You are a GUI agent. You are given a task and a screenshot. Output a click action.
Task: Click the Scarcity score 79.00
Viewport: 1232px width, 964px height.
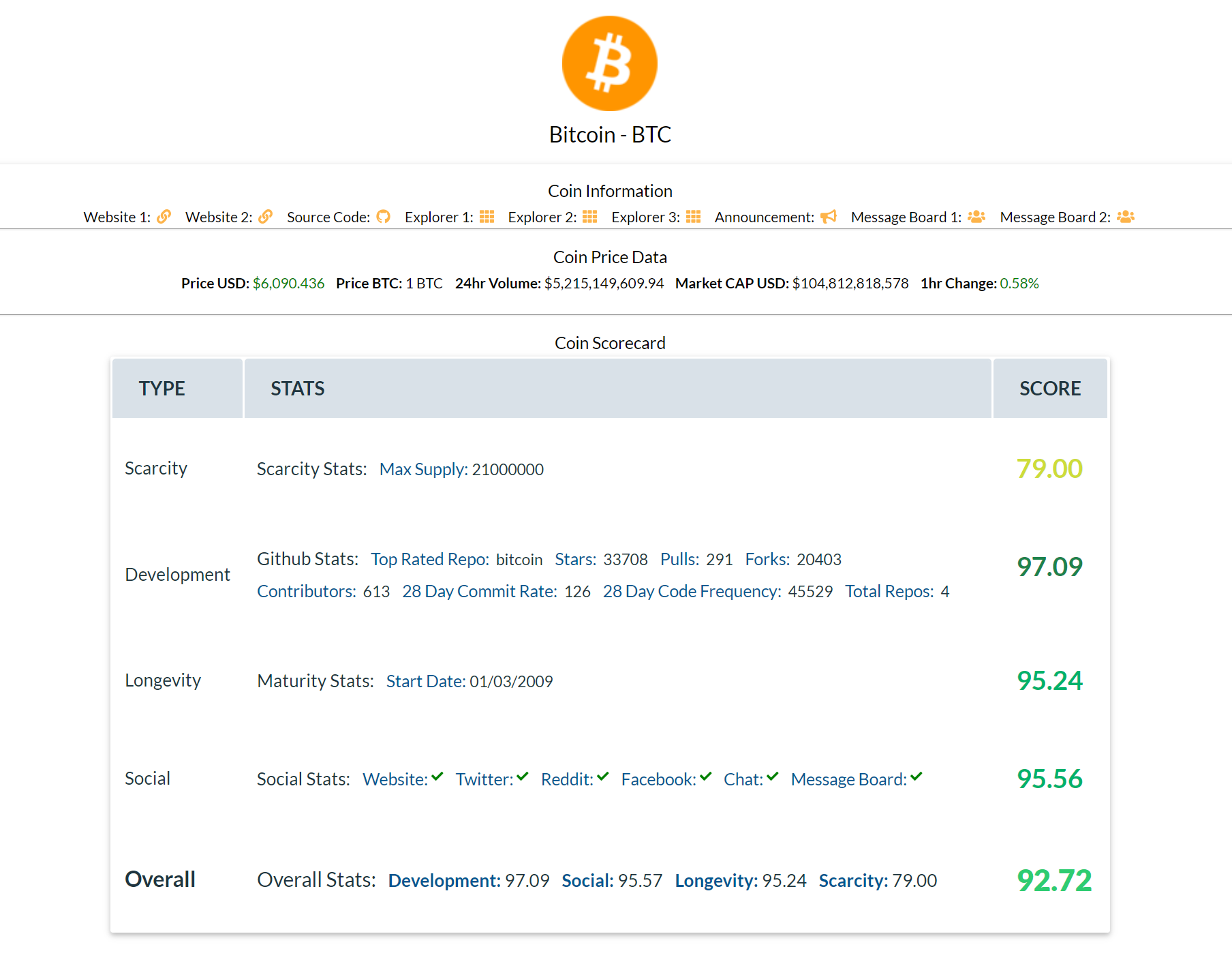point(1049,468)
